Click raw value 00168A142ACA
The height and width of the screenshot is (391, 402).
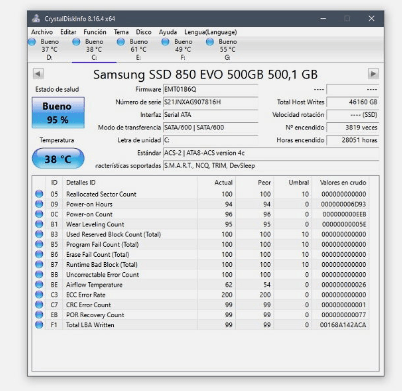point(343,325)
